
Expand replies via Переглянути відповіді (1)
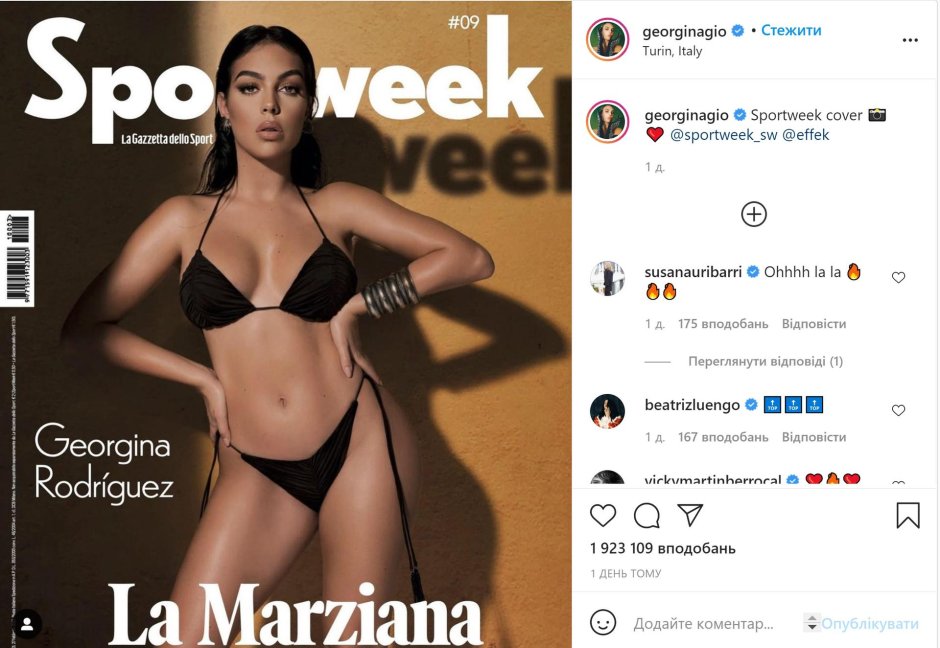(765, 361)
